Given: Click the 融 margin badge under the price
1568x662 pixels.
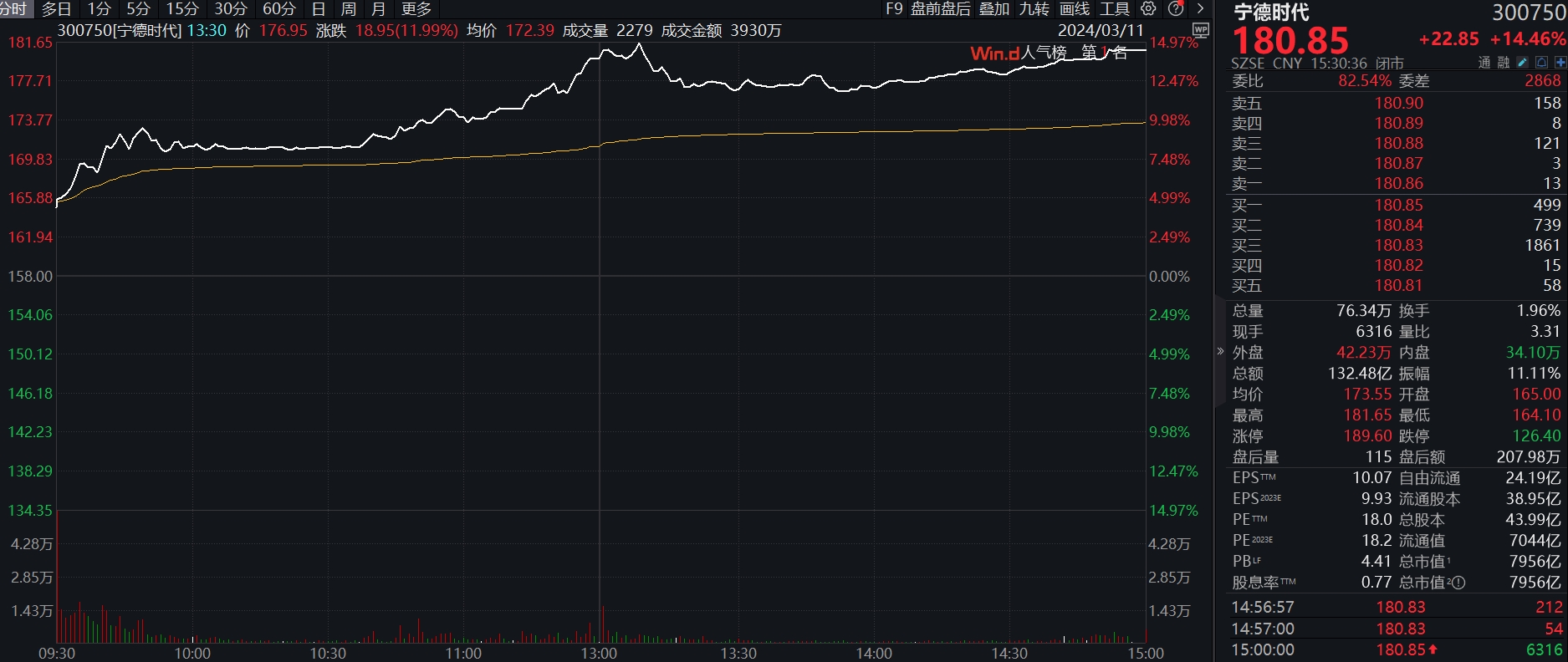Looking at the screenshot, I should (x=1504, y=63).
